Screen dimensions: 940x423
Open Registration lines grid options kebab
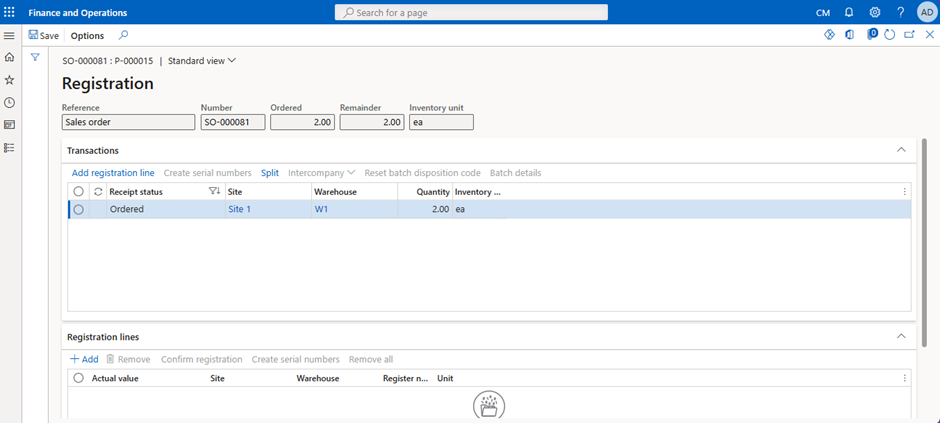point(905,379)
